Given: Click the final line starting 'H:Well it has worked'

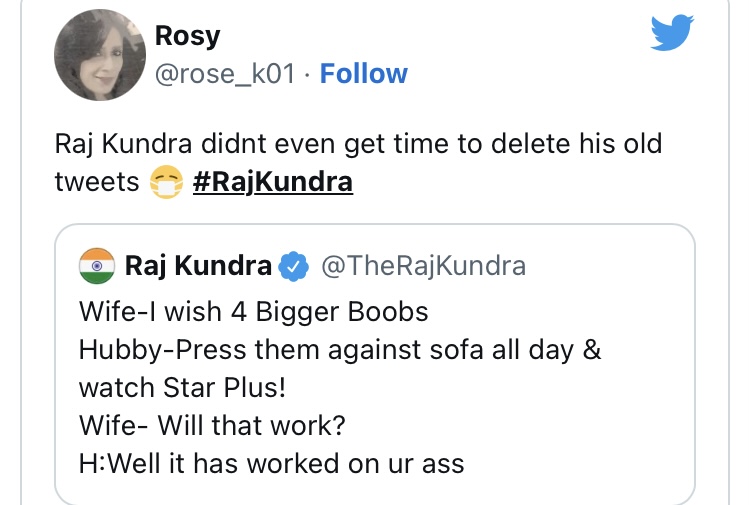Looking at the screenshot, I should (x=270, y=462).
